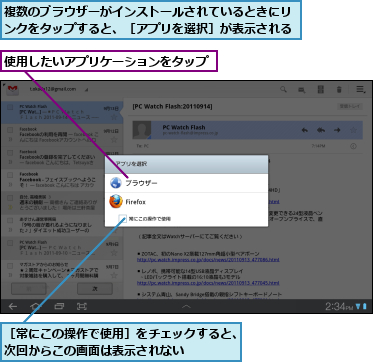373x362 pixels.
Task: Tap the message details info icon
Action: click(353, 146)
